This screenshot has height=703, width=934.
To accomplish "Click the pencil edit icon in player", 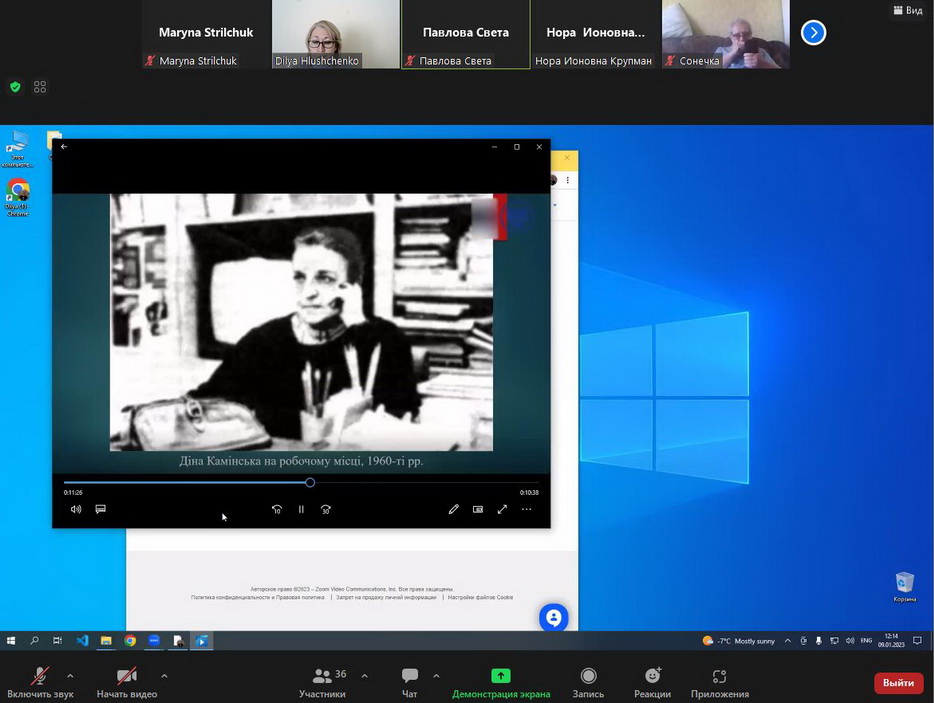I will point(453,509).
